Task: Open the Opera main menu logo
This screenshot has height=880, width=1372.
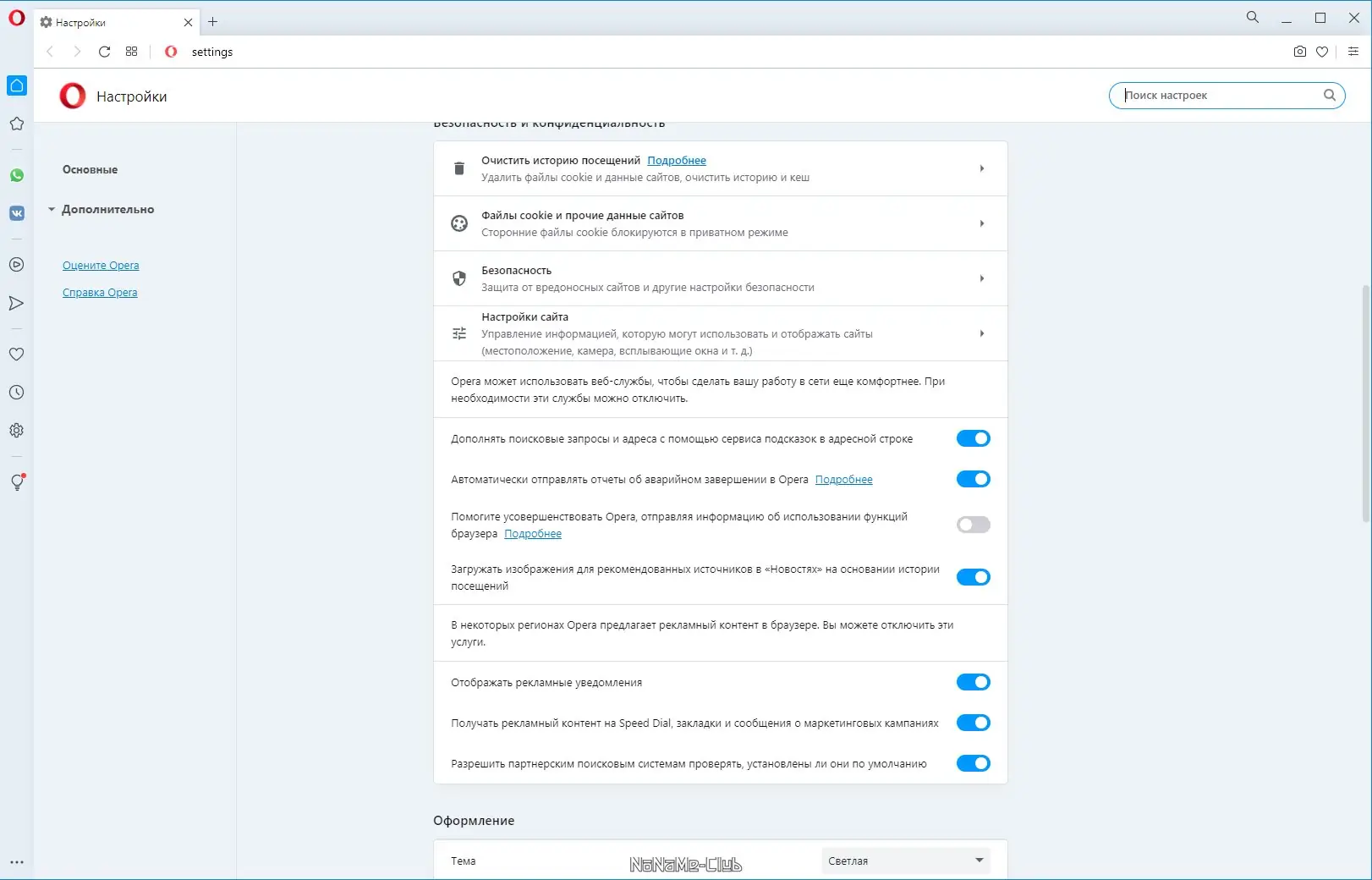Action: point(17,18)
